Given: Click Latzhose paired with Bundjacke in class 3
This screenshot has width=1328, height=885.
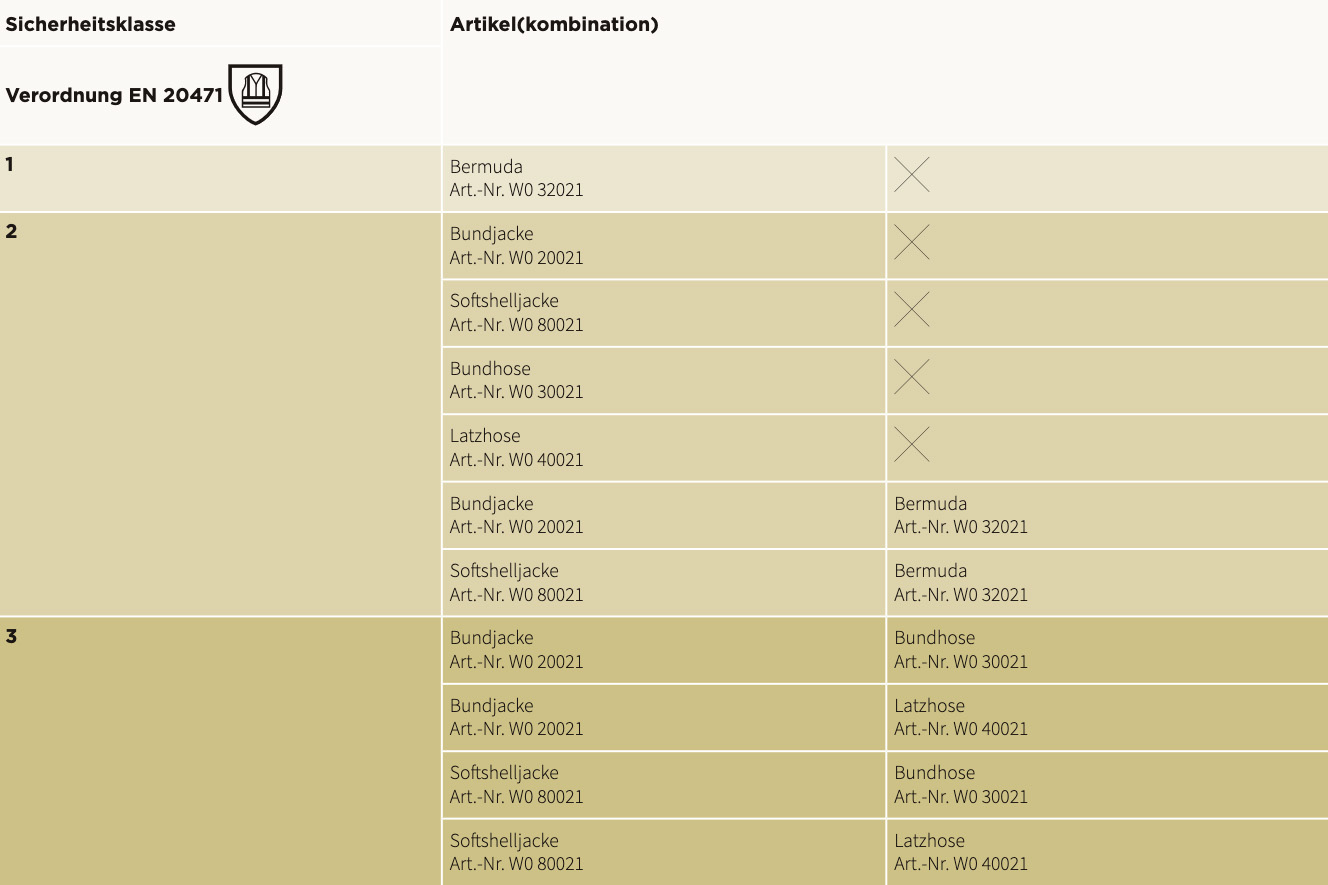Looking at the screenshot, I should [x=961, y=717].
